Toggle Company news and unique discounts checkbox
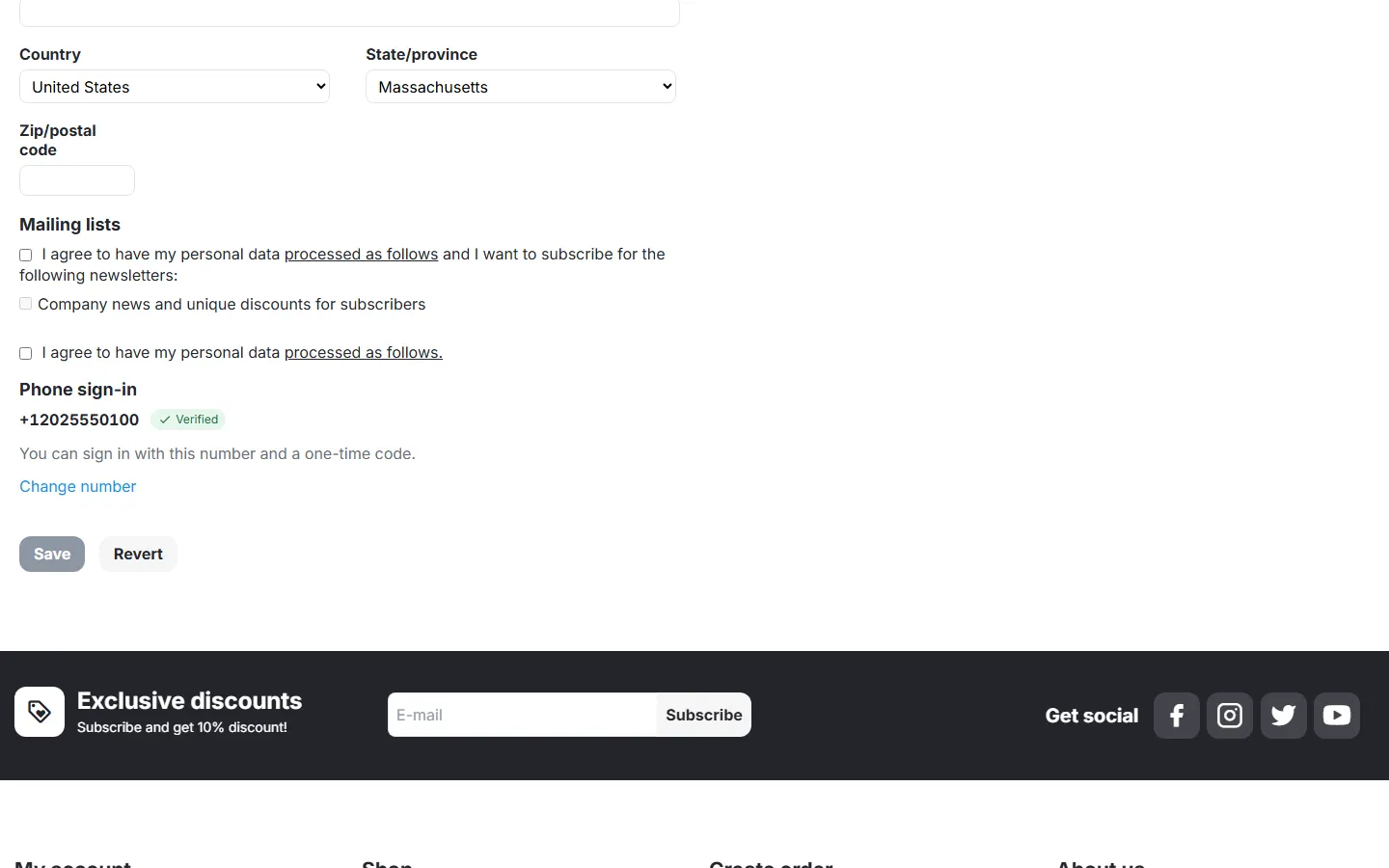This screenshot has width=1389, height=868. click(x=26, y=304)
